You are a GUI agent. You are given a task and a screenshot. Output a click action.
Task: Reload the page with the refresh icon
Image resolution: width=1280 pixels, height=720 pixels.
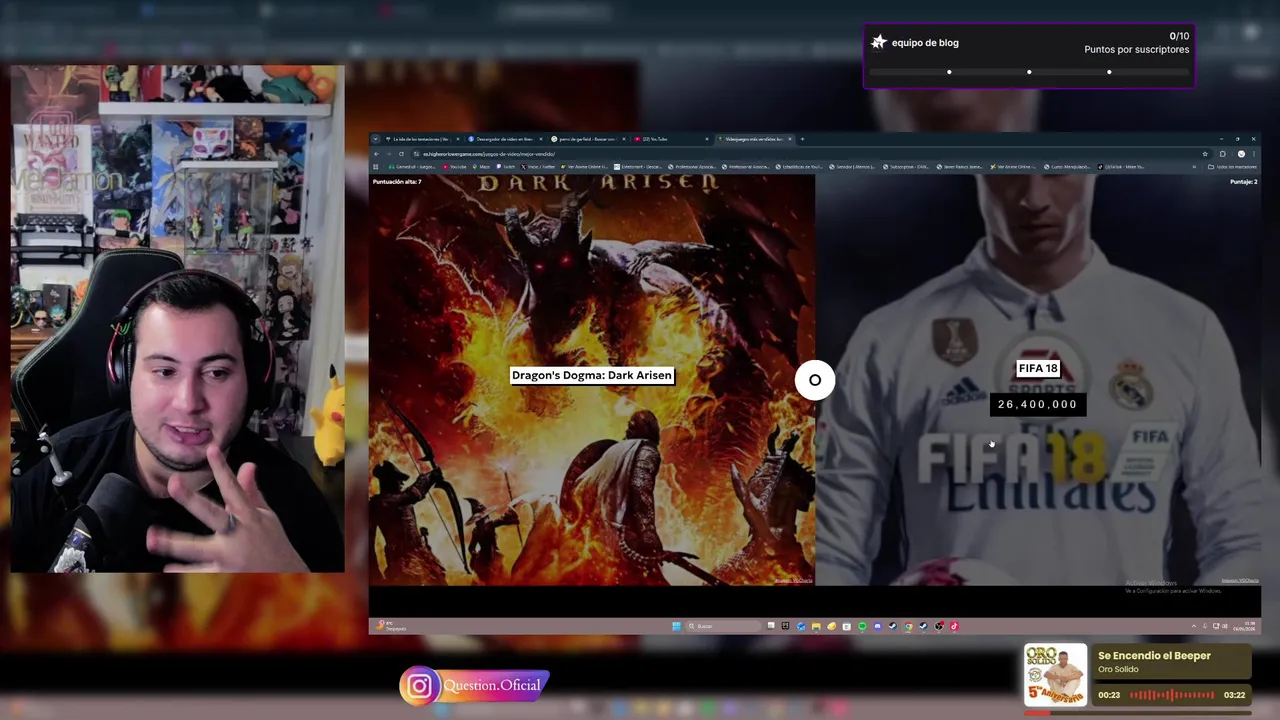tap(402, 154)
